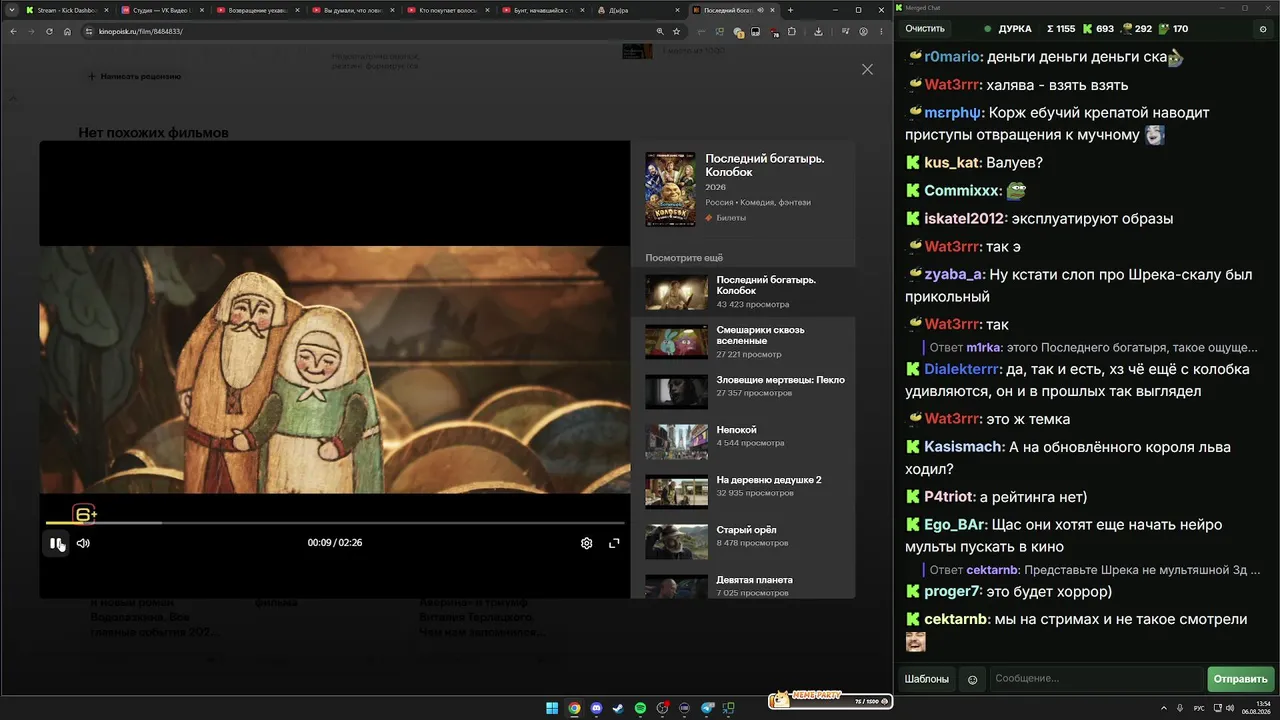Open Chrome from the taskbar
Viewport: 1280px width, 720px height.
[x=574, y=708]
